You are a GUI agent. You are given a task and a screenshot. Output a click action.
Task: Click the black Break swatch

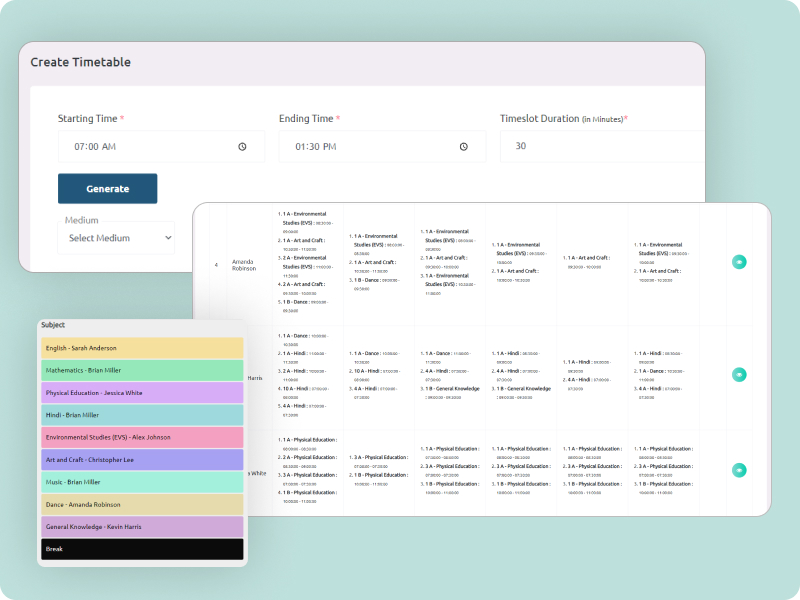coord(141,549)
